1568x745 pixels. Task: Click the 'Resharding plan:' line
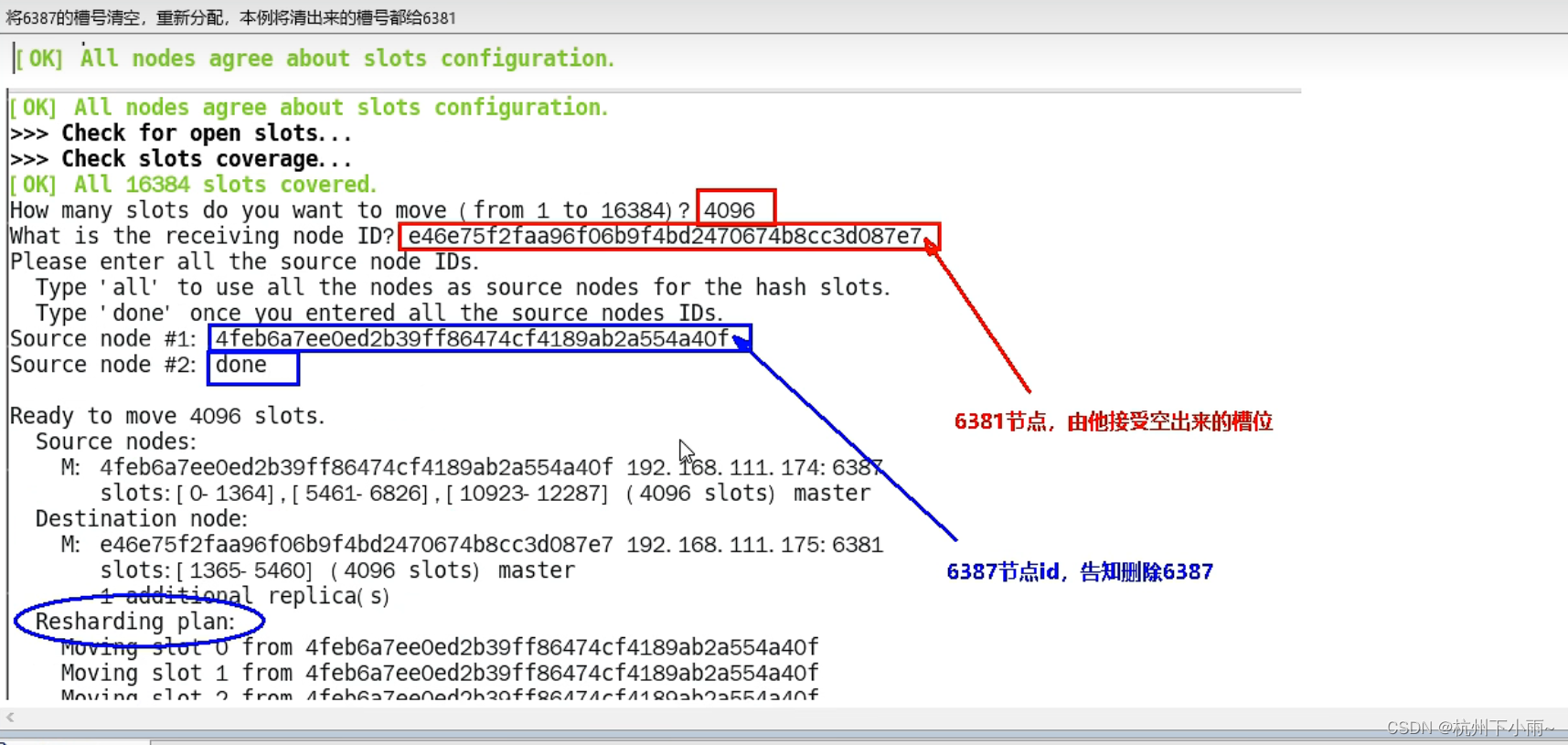pyautogui.click(x=135, y=622)
